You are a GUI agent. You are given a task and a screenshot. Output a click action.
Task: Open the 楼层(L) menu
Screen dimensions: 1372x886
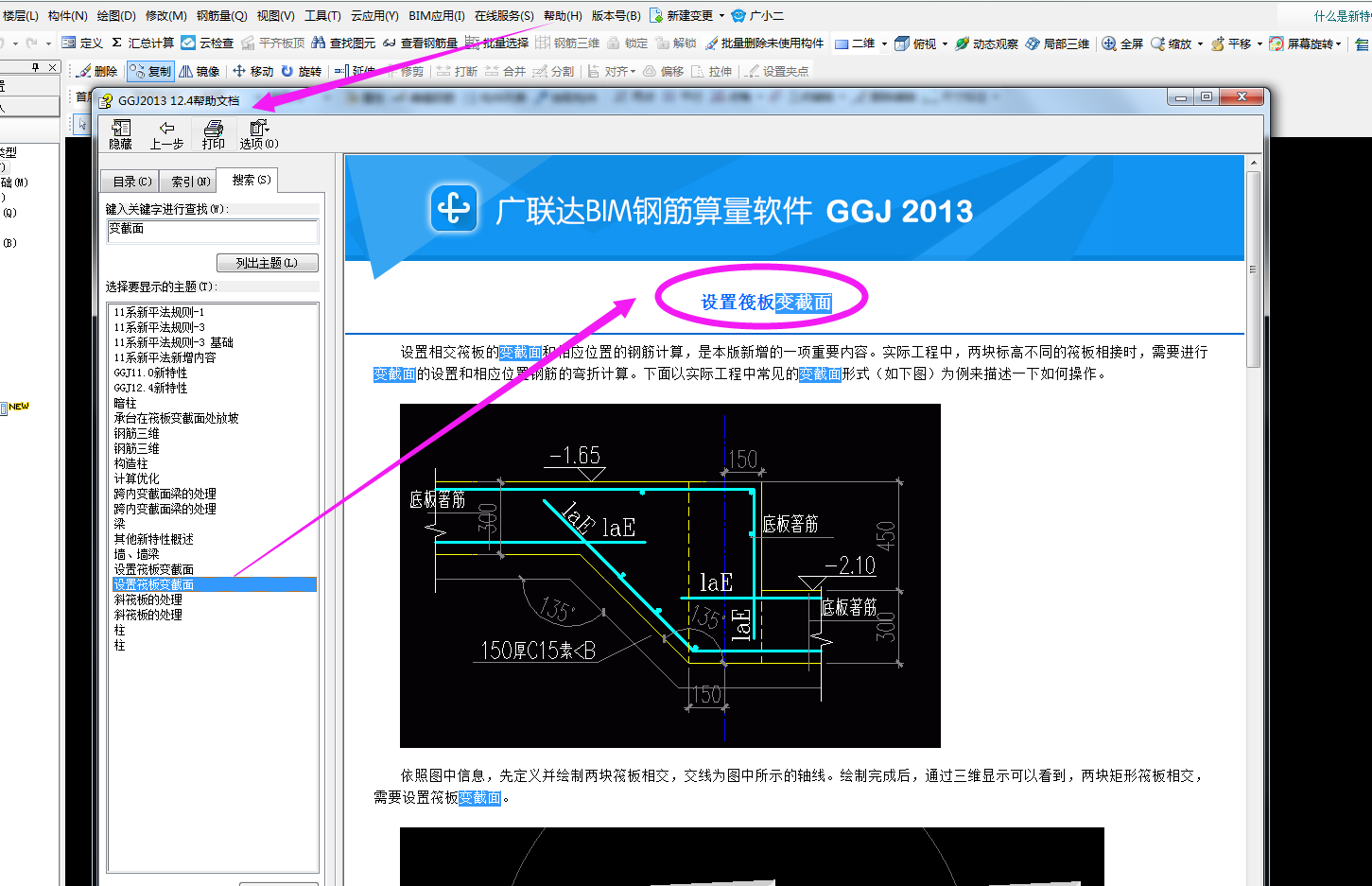[21, 16]
